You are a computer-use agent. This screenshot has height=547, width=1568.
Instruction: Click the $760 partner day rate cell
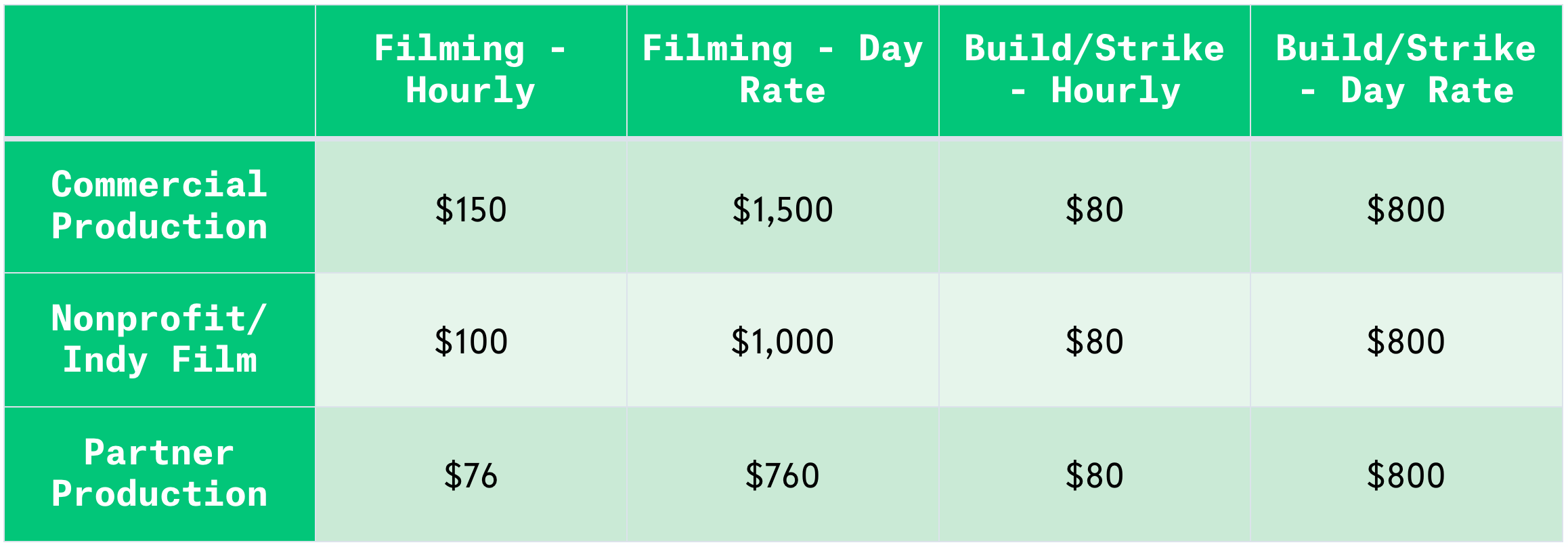pyautogui.click(x=783, y=474)
